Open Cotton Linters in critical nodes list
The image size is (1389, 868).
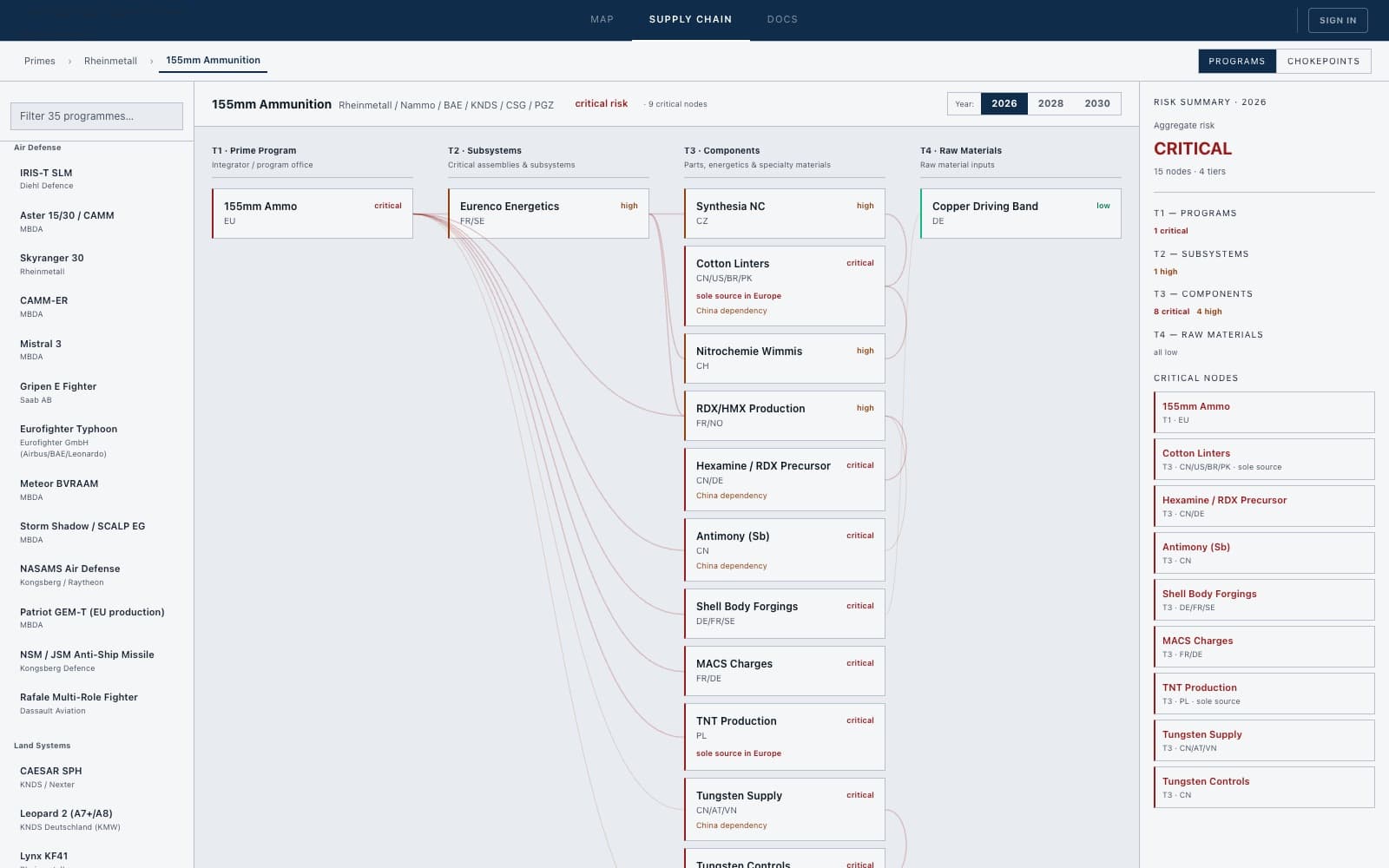[x=1264, y=459]
